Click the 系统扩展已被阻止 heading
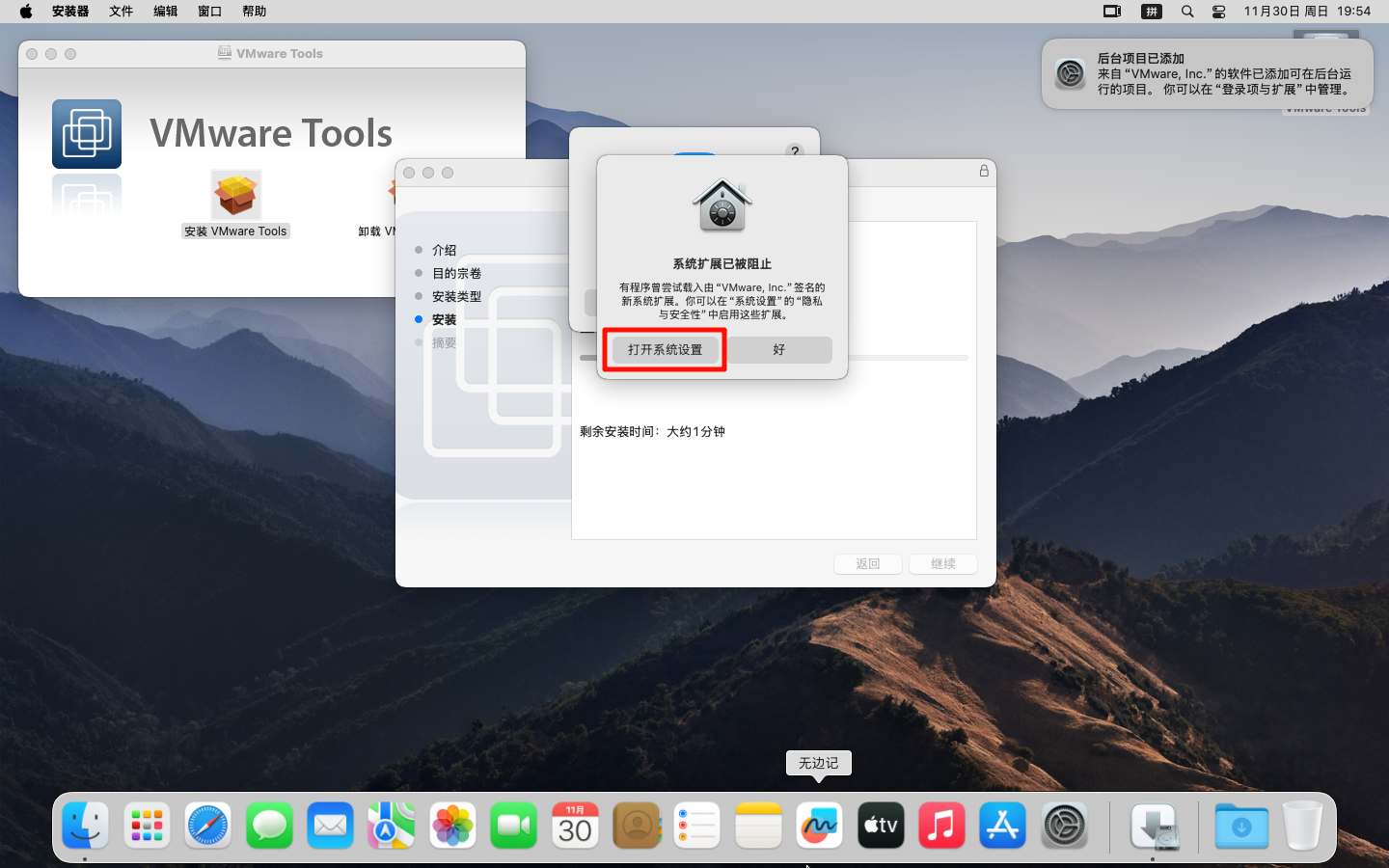This screenshot has width=1389, height=868. point(722,263)
